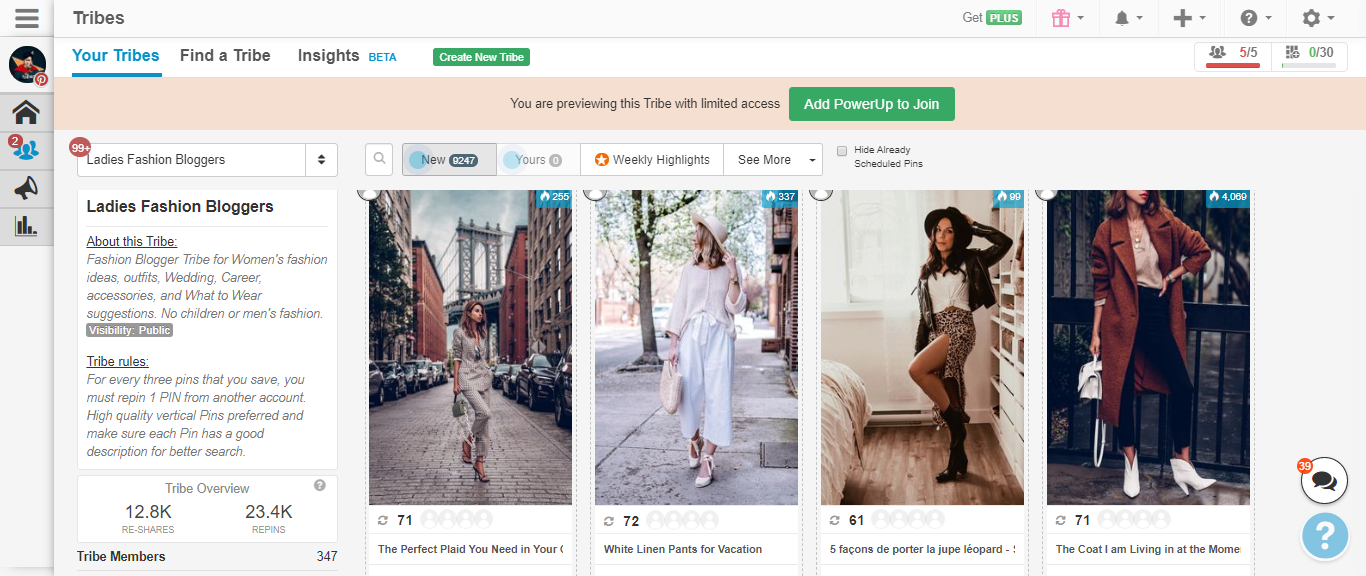Image resolution: width=1366 pixels, height=576 pixels.
Task: Open the Ladies Fashion Bloggers tribe dropdown
Action: 208,160
